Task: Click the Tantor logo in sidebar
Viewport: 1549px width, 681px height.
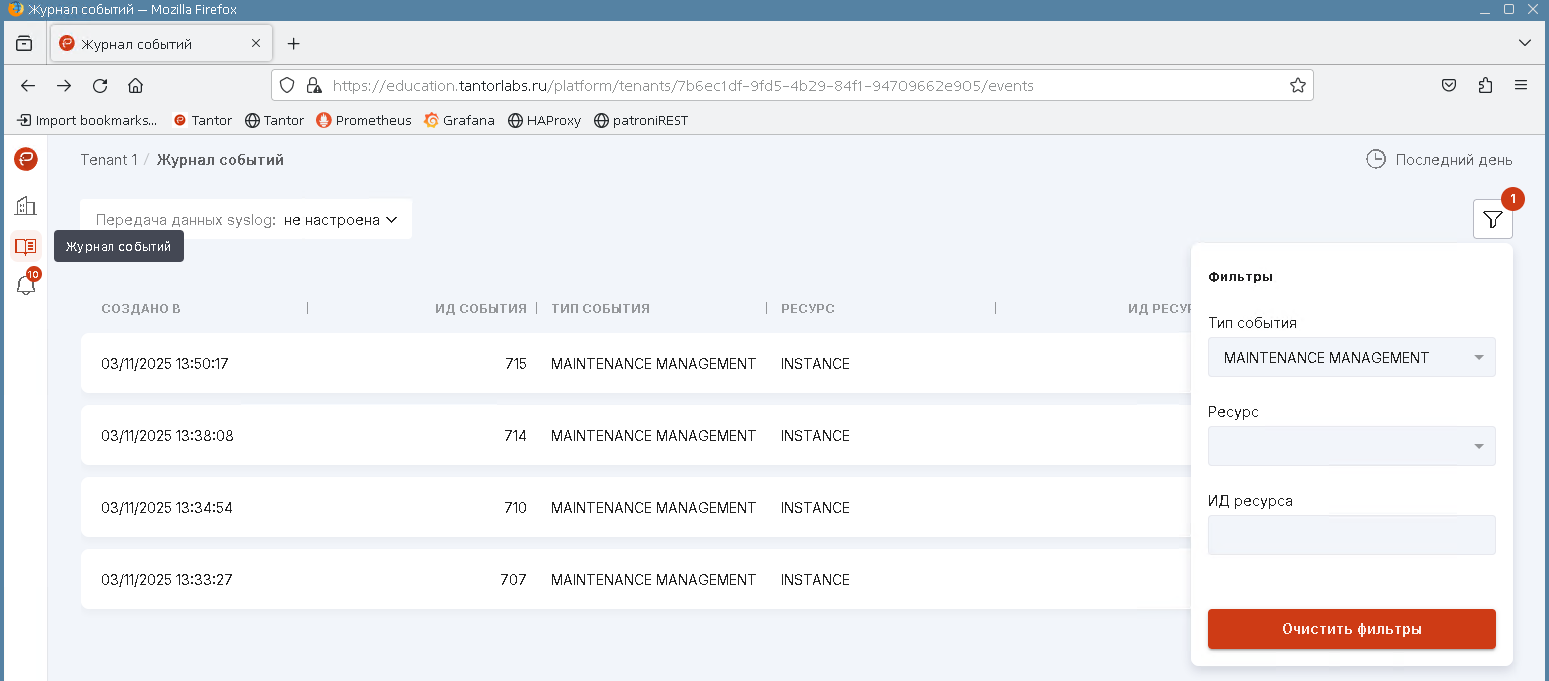Action: tap(26, 159)
